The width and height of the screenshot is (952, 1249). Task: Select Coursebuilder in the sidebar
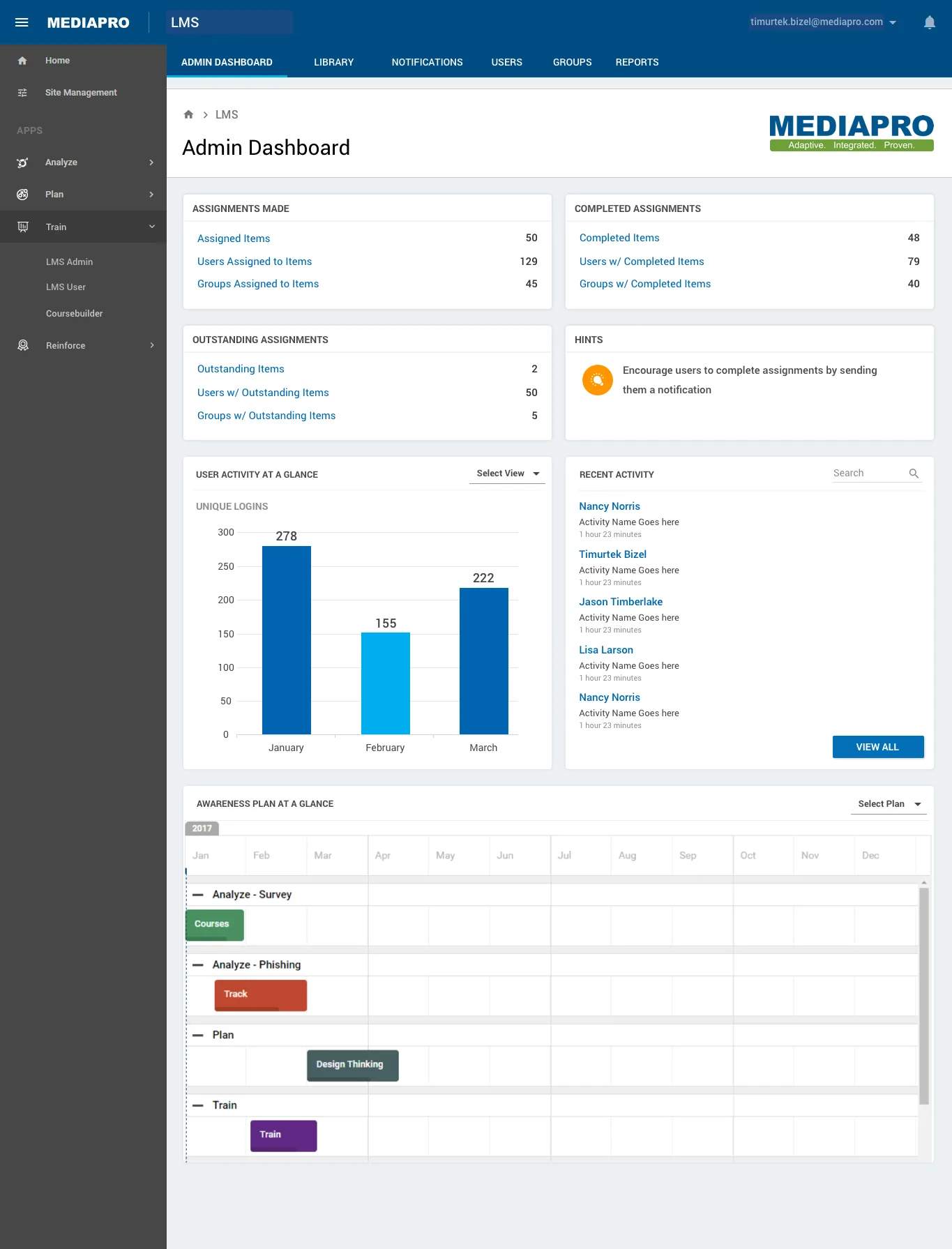tap(74, 314)
